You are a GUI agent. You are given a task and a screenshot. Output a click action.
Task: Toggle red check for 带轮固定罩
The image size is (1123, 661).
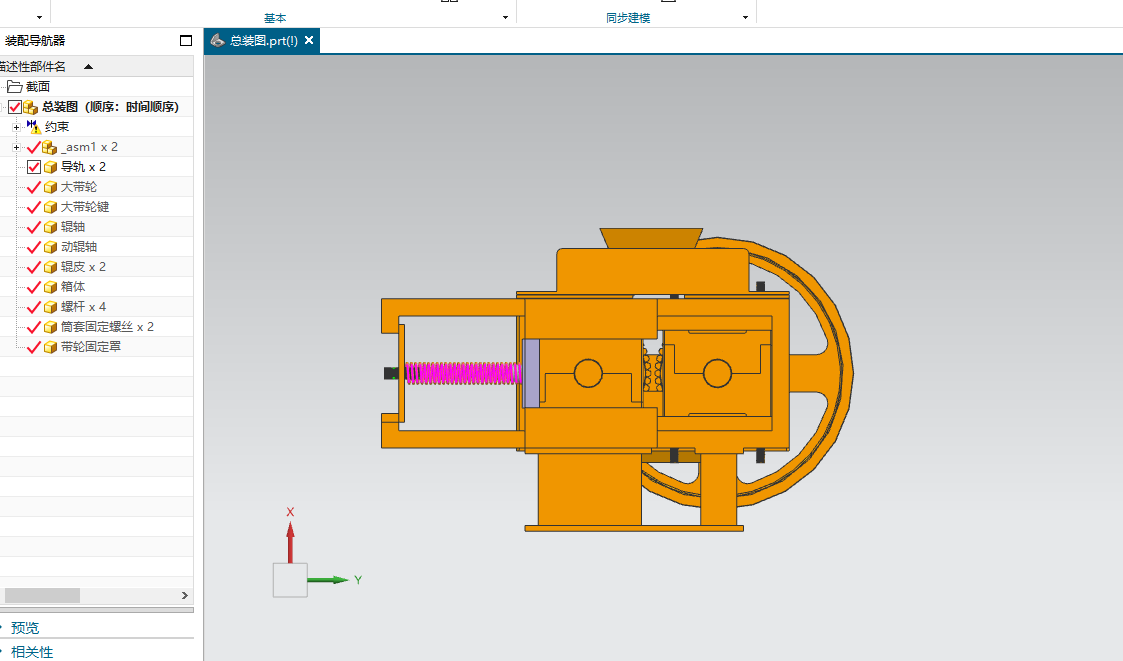(33, 348)
